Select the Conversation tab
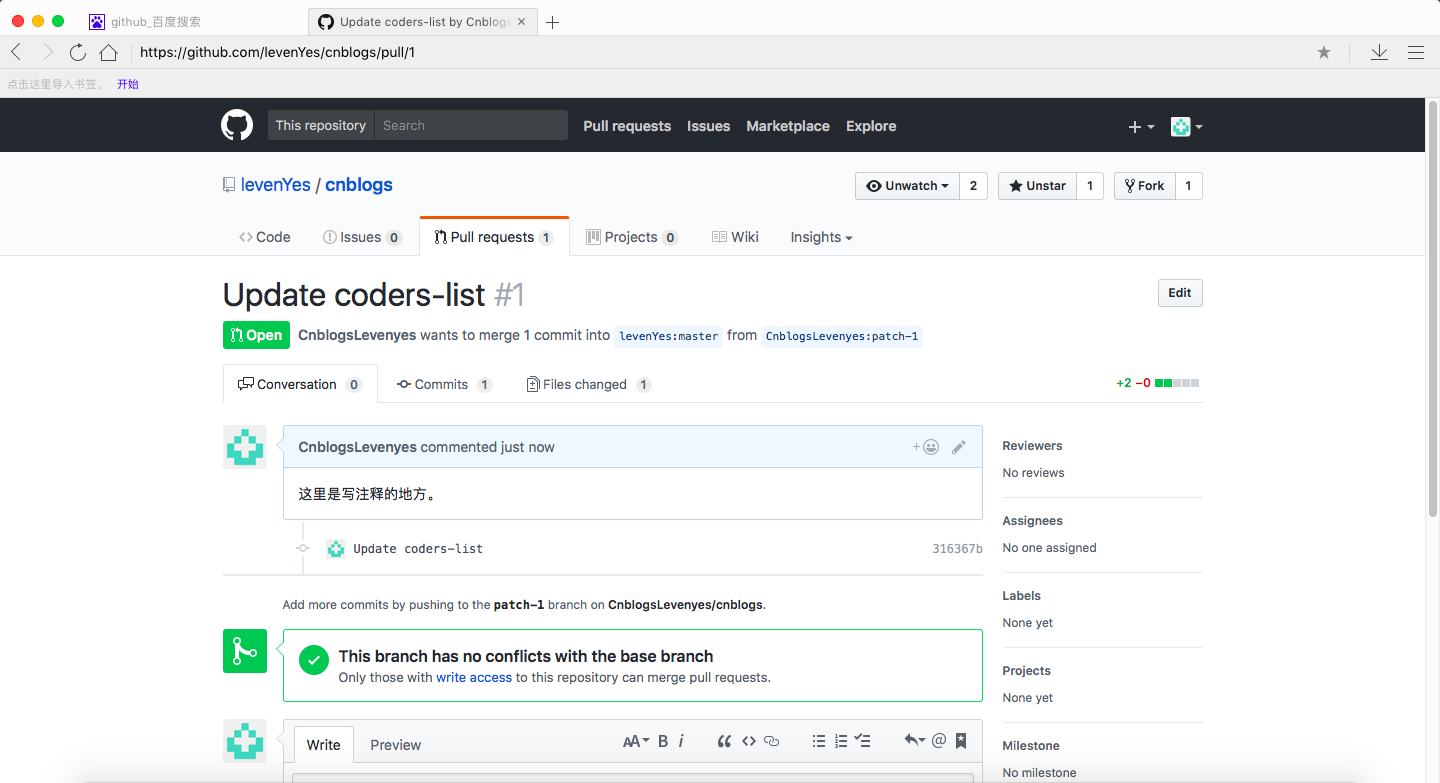Screen dimensions: 1440x783 click(x=300, y=384)
